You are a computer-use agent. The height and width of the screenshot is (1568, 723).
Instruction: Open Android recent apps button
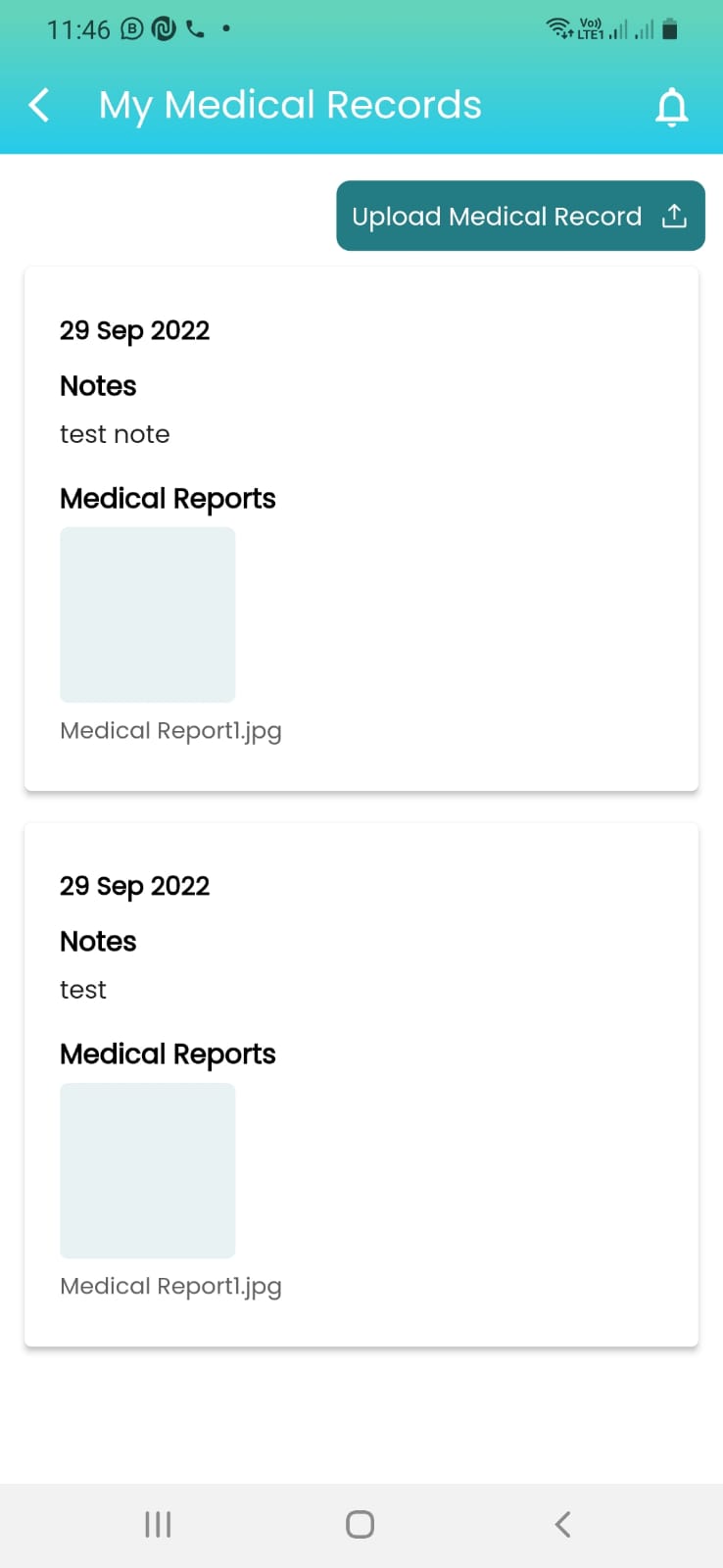pos(158,1524)
